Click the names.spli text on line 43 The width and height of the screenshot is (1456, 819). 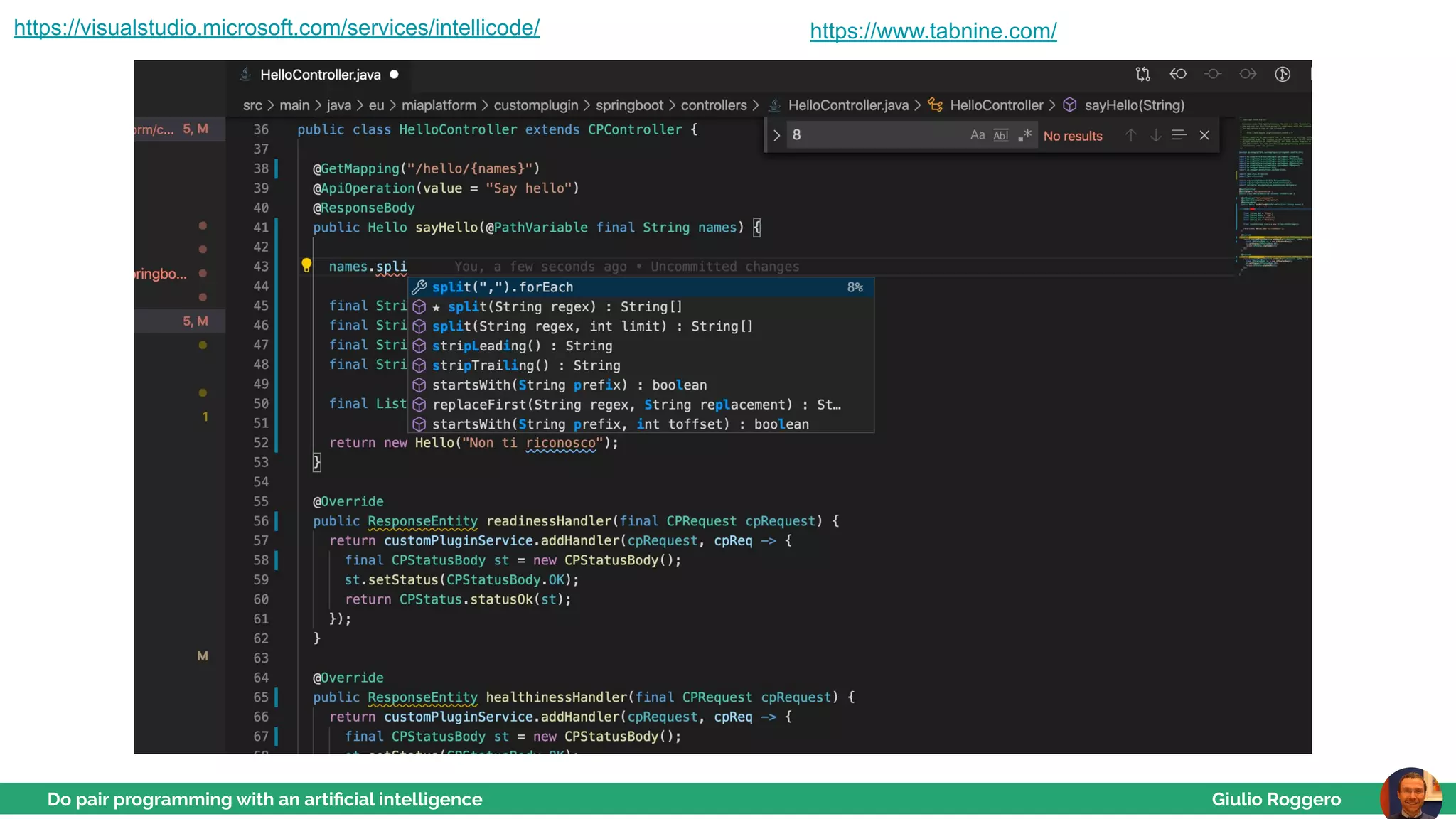(x=368, y=267)
